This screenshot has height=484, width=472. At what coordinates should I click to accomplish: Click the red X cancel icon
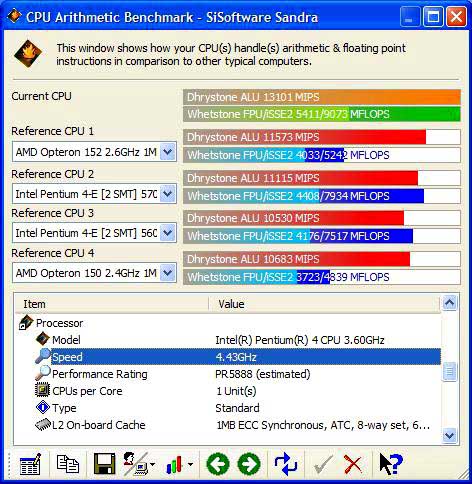[x=353, y=464]
